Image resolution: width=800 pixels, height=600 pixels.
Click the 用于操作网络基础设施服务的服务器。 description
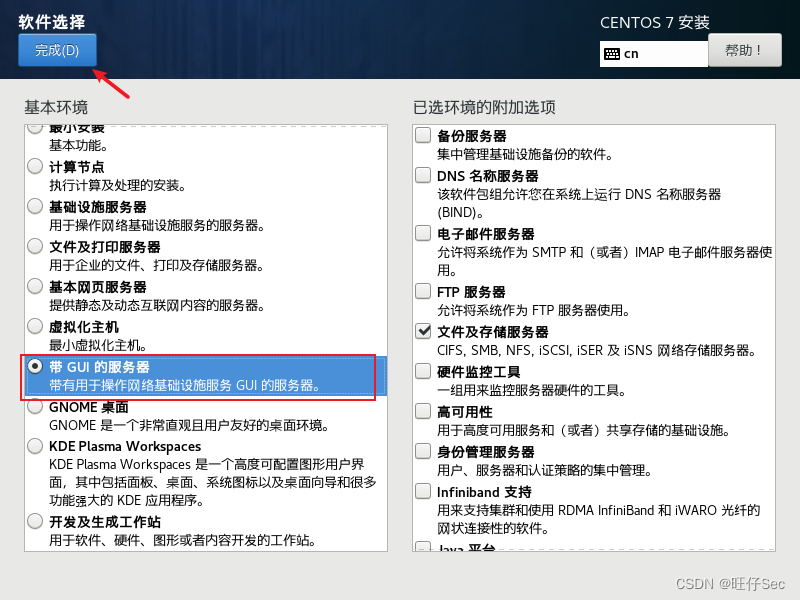(x=157, y=225)
